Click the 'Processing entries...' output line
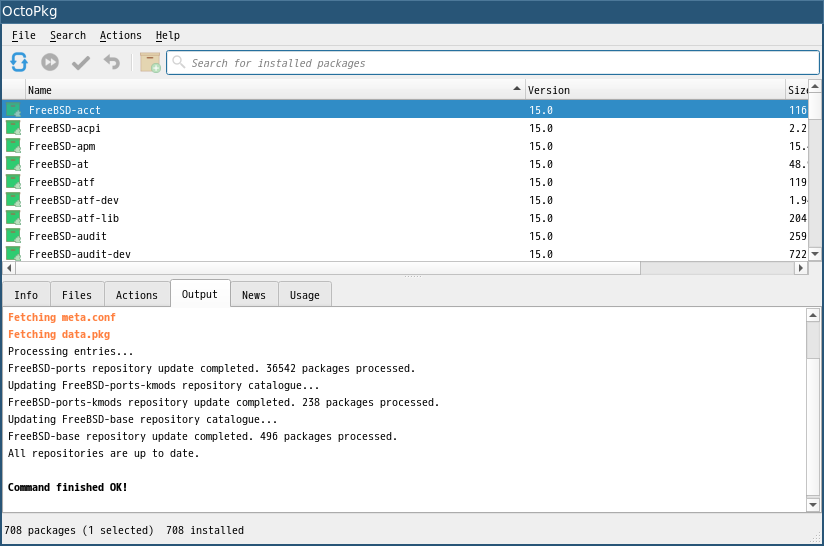The width and height of the screenshot is (824, 546). (70, 351)
